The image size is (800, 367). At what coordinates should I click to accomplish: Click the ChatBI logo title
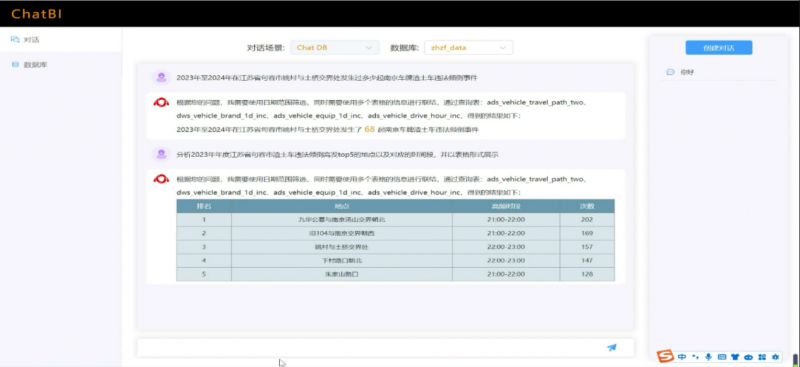pyautogui.click(x=36, y=14)
